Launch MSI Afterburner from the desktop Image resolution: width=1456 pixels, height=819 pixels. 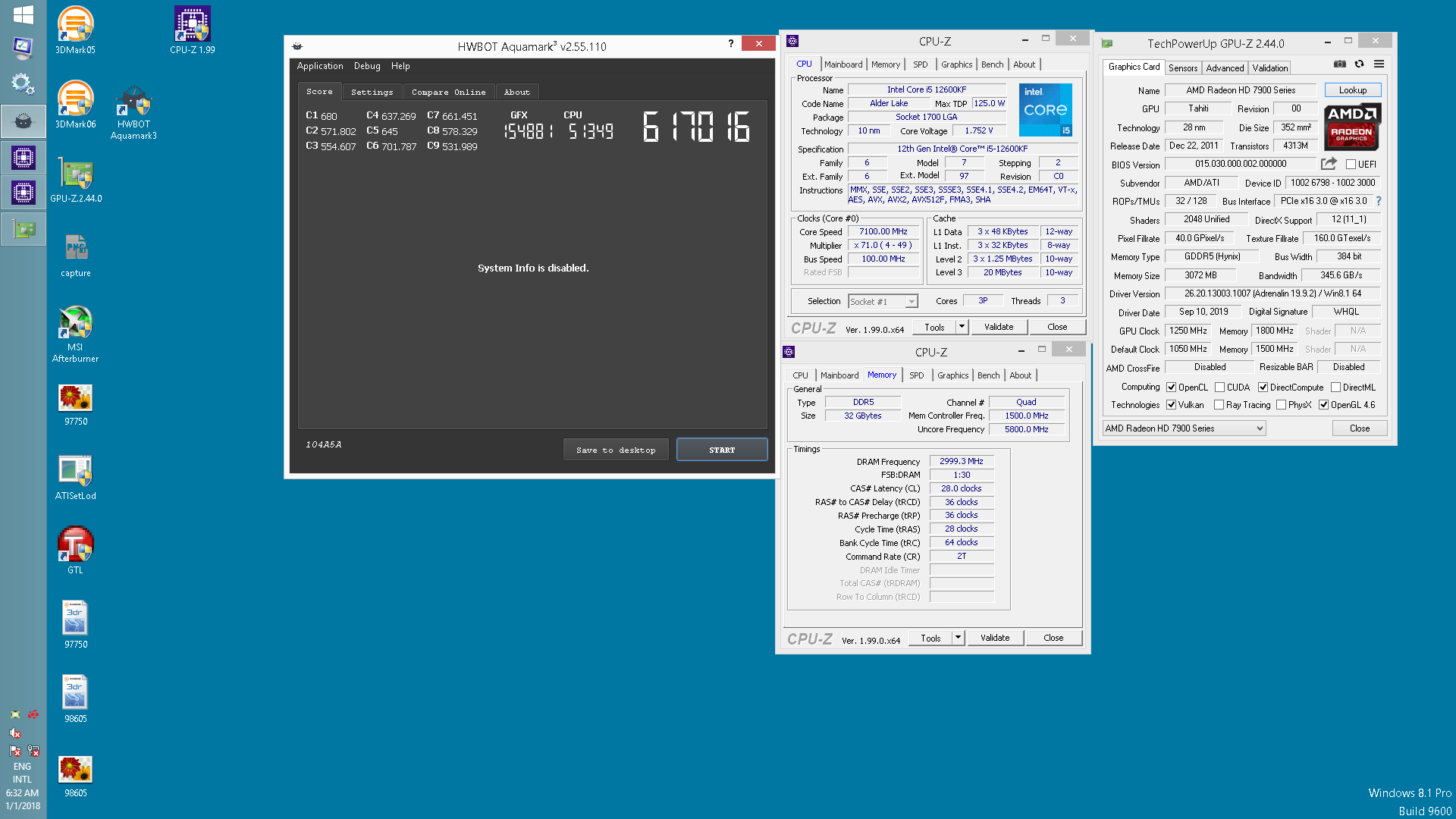75,334
